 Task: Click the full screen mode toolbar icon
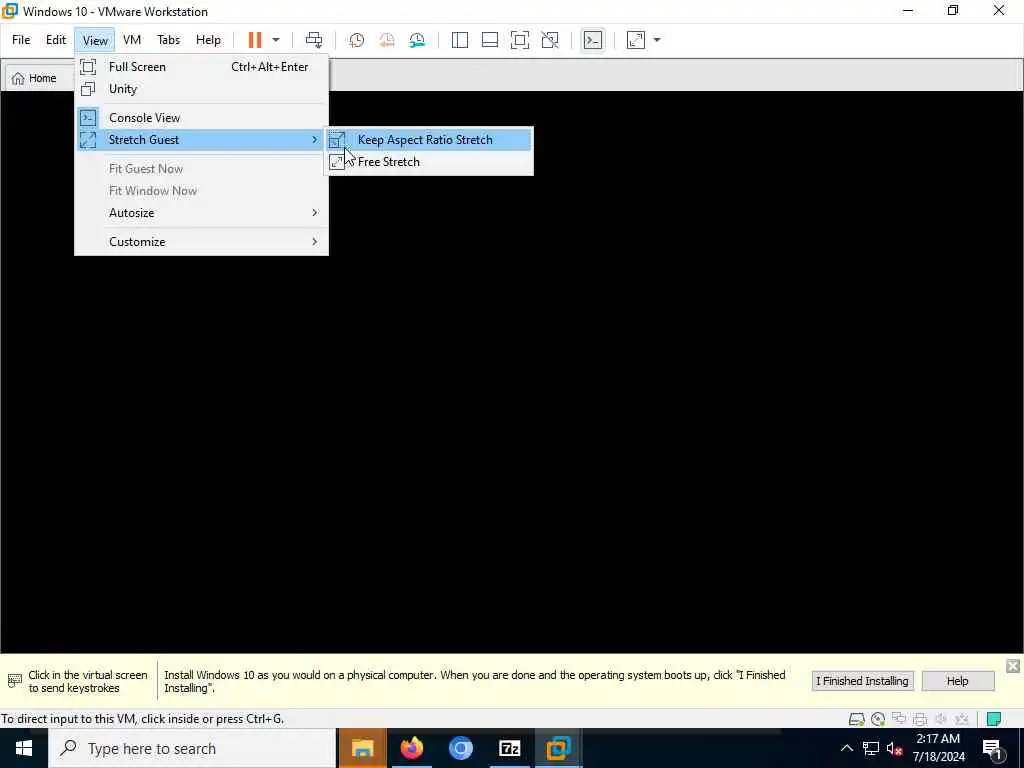point(520,40)
